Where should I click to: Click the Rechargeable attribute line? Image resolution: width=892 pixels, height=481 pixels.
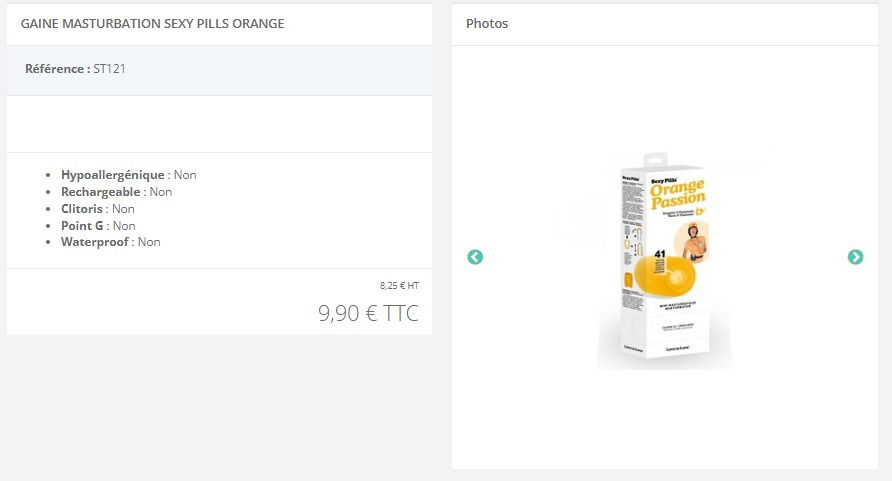117,192
